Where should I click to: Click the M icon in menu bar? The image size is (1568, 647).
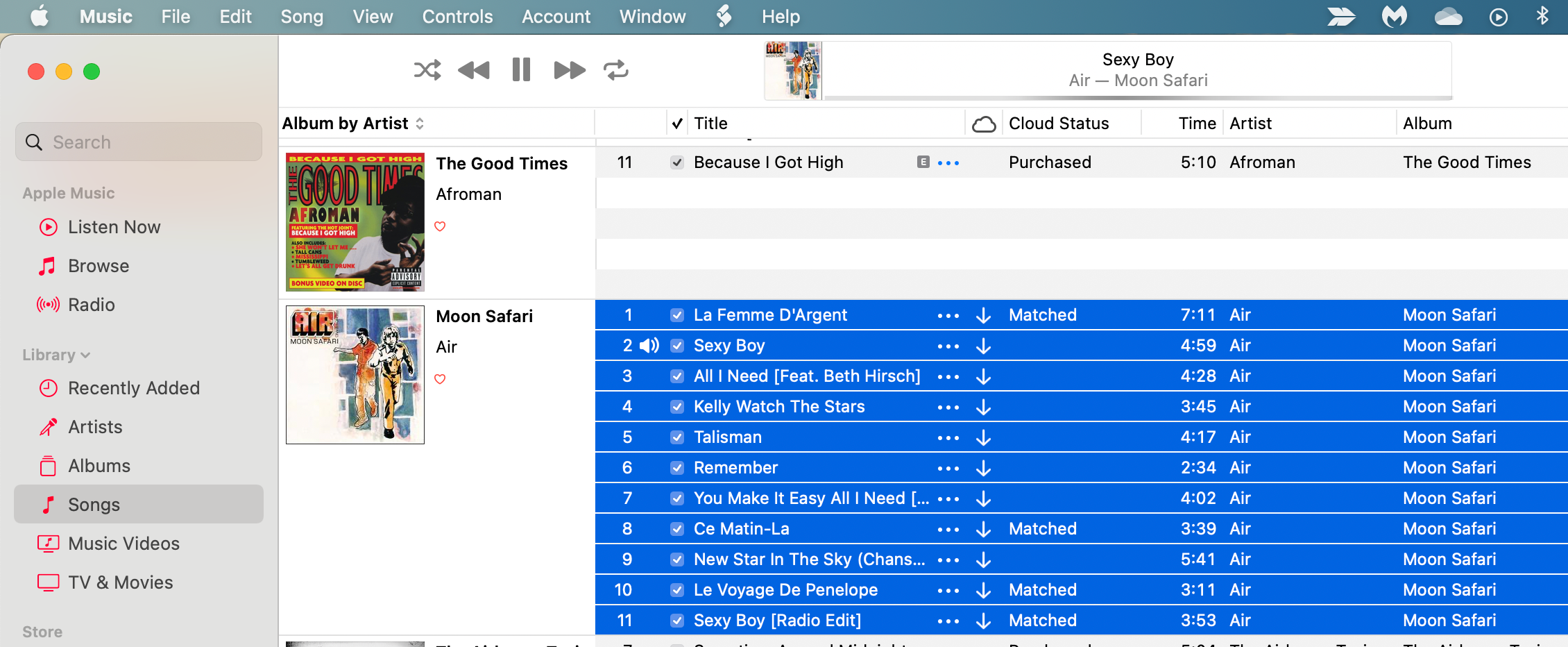1395,16
